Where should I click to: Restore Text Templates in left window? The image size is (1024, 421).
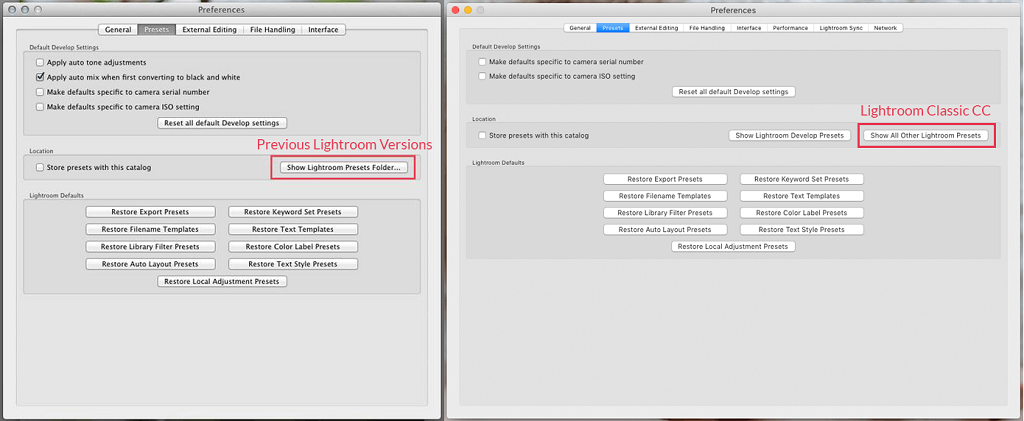[293, 230]
